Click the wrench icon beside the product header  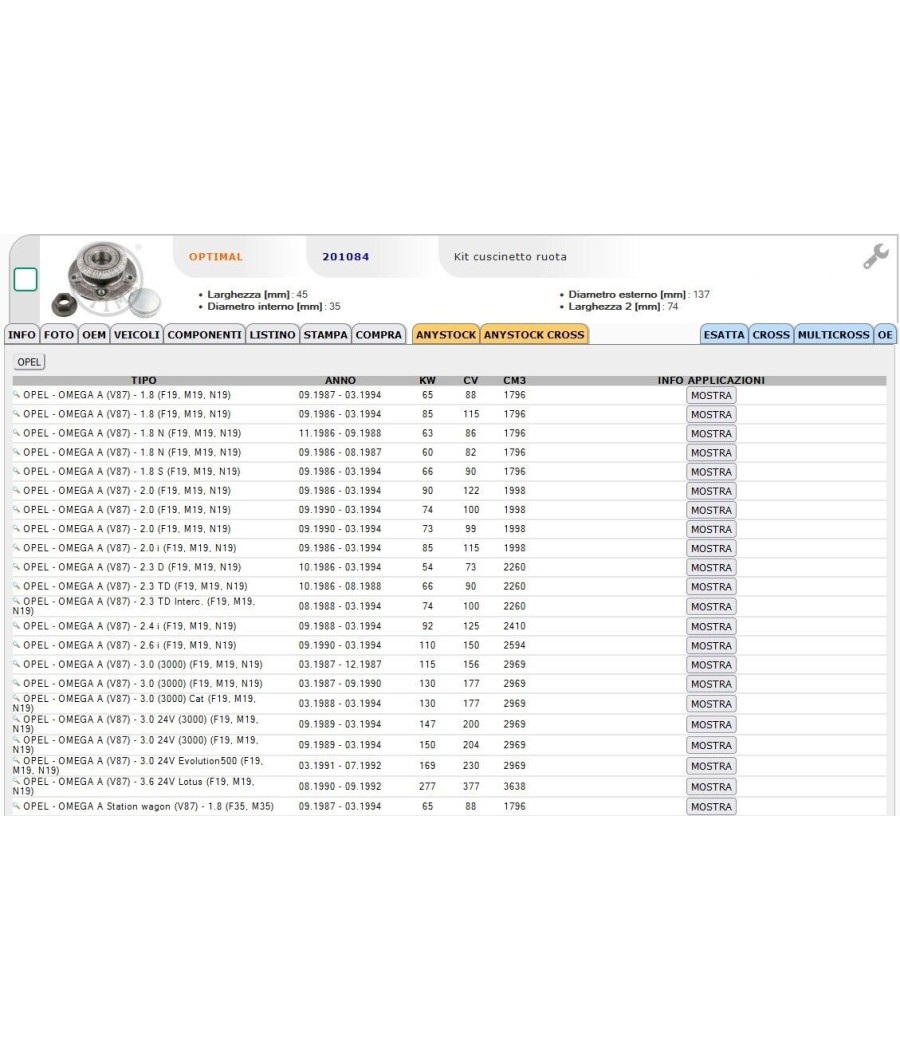point(875,256)
